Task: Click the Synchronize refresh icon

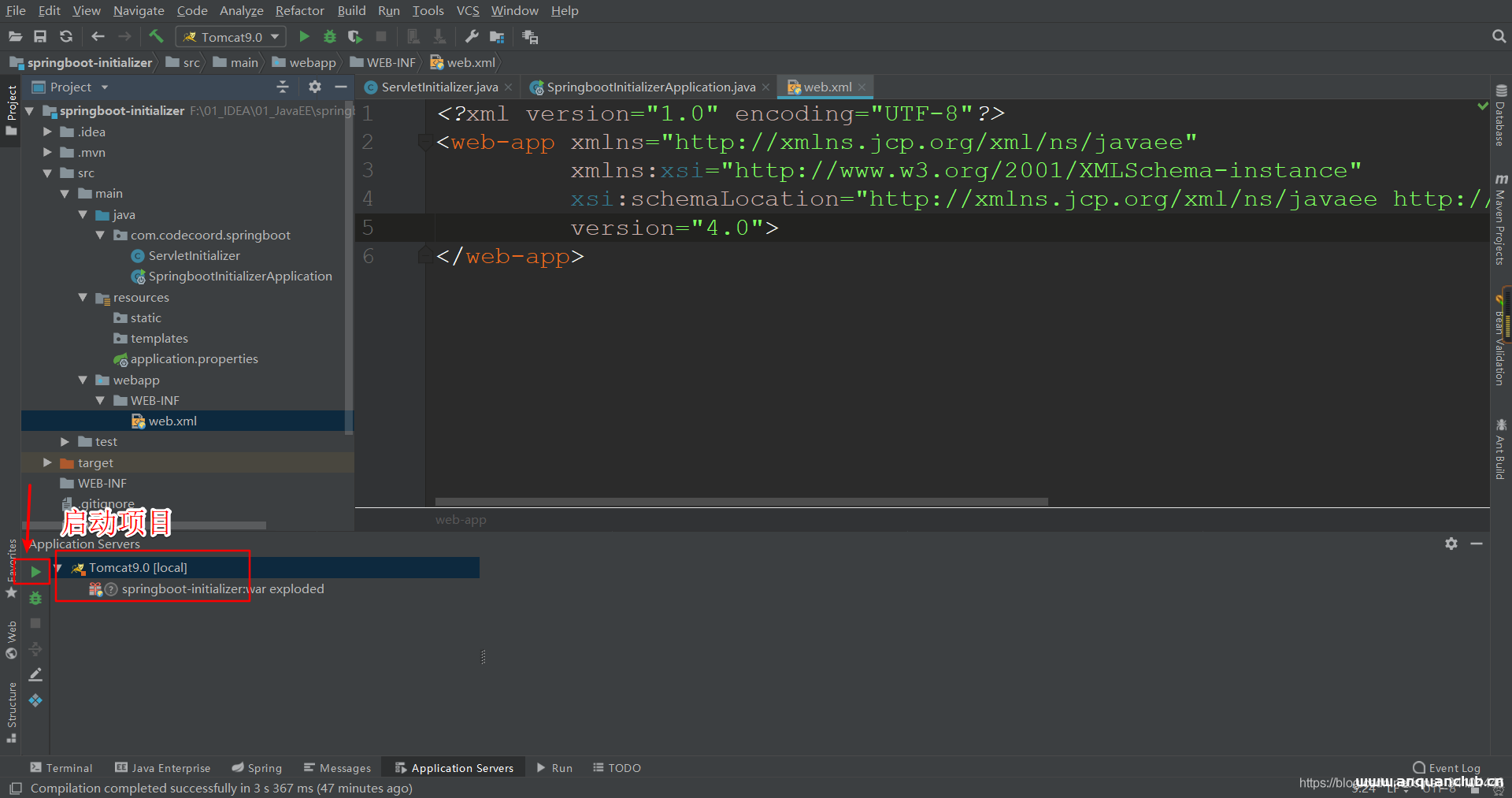Action: 66,36
